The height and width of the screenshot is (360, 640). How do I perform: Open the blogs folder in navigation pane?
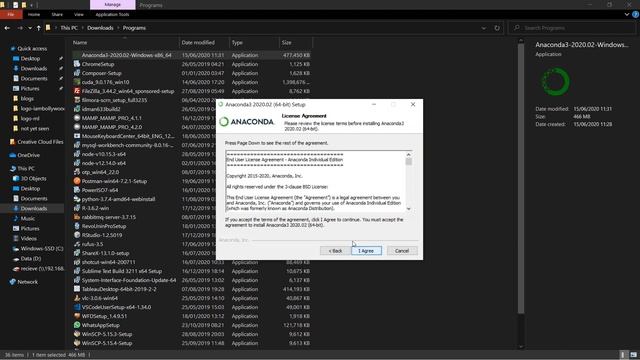pos(27,98)
